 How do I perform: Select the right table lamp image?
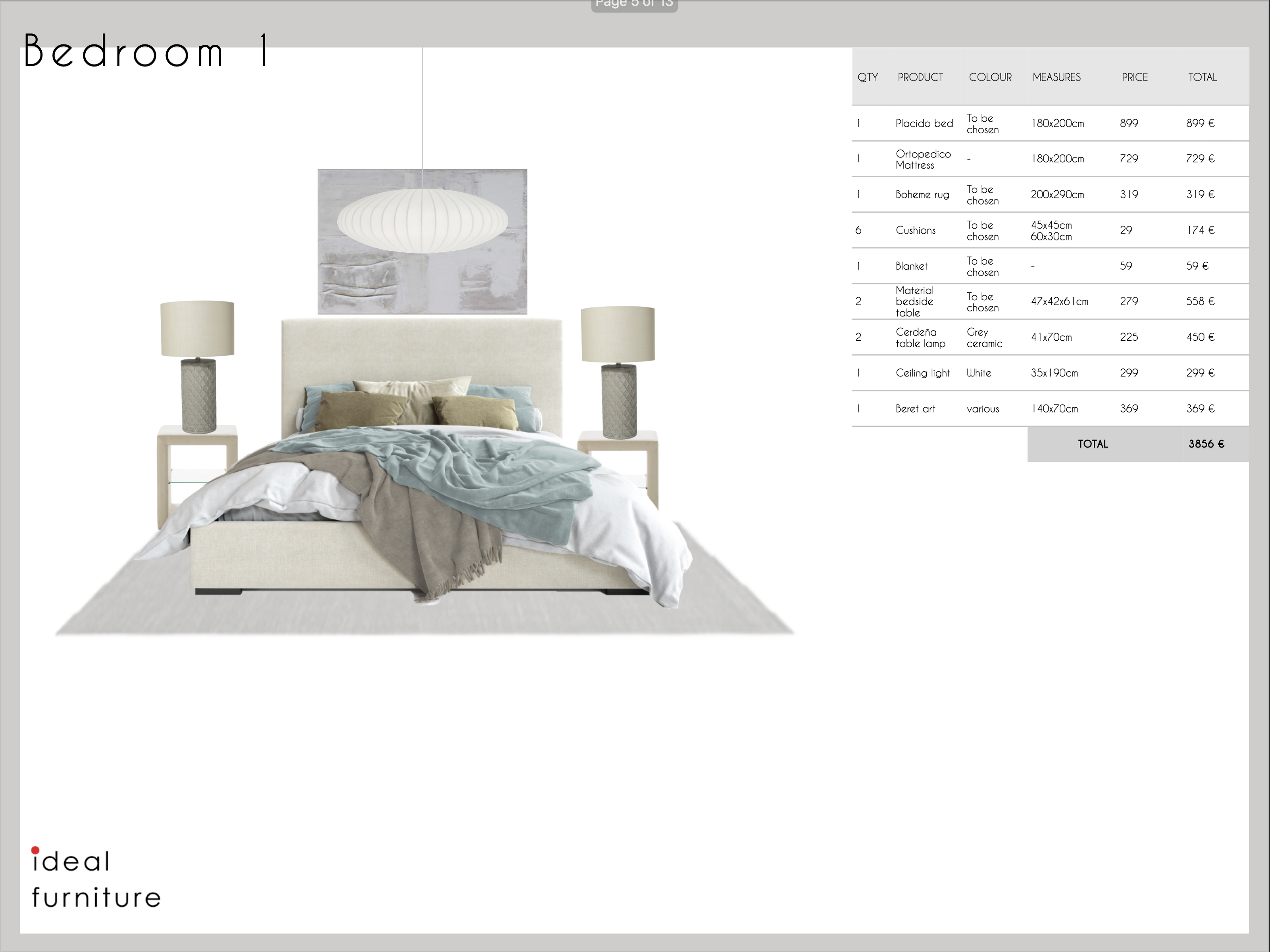click(x=618, y=372)
